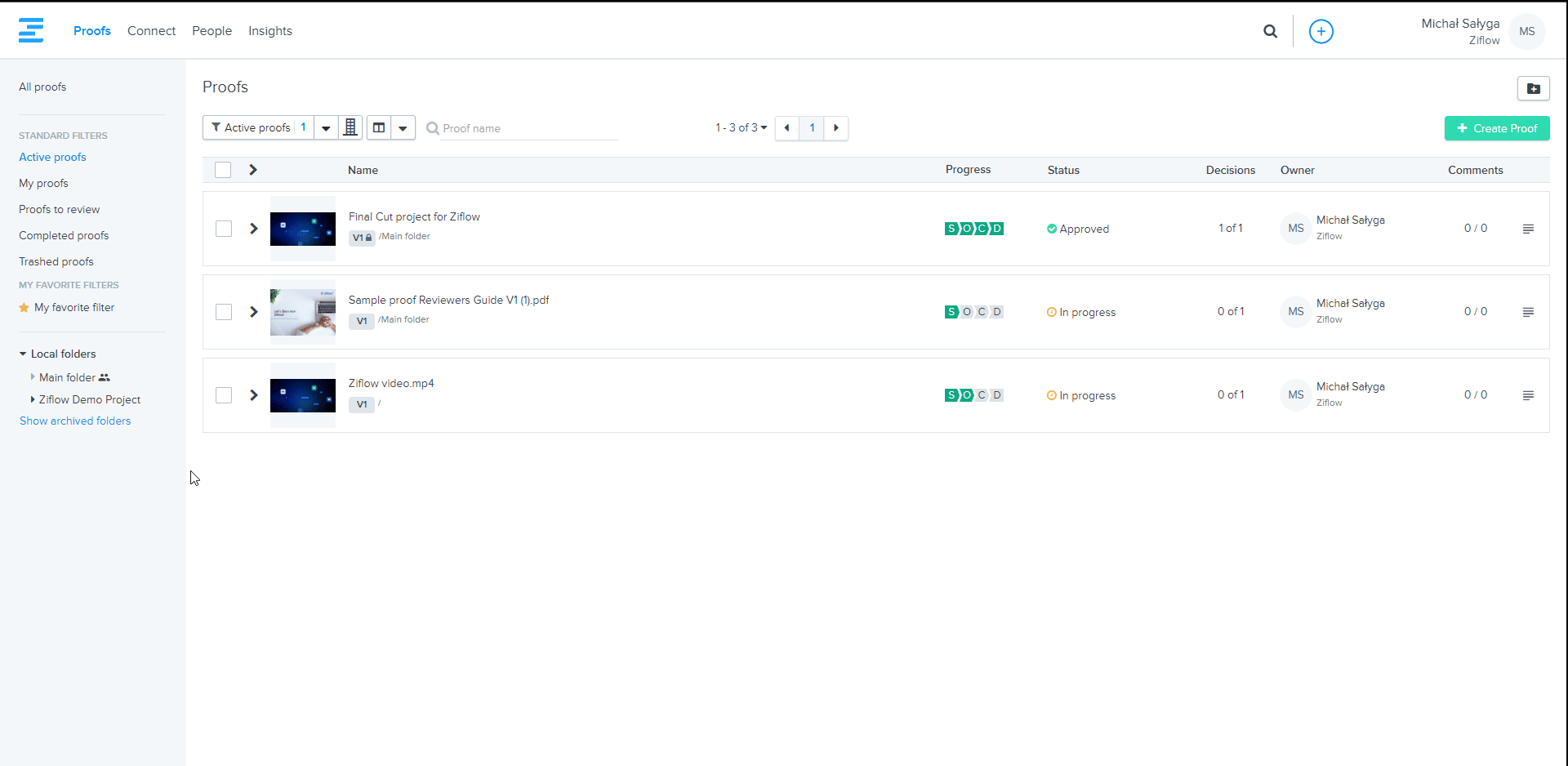Check the Final Cut project checkbox
Viewport: 1568px width, 766px height.
tap(224, 229)
